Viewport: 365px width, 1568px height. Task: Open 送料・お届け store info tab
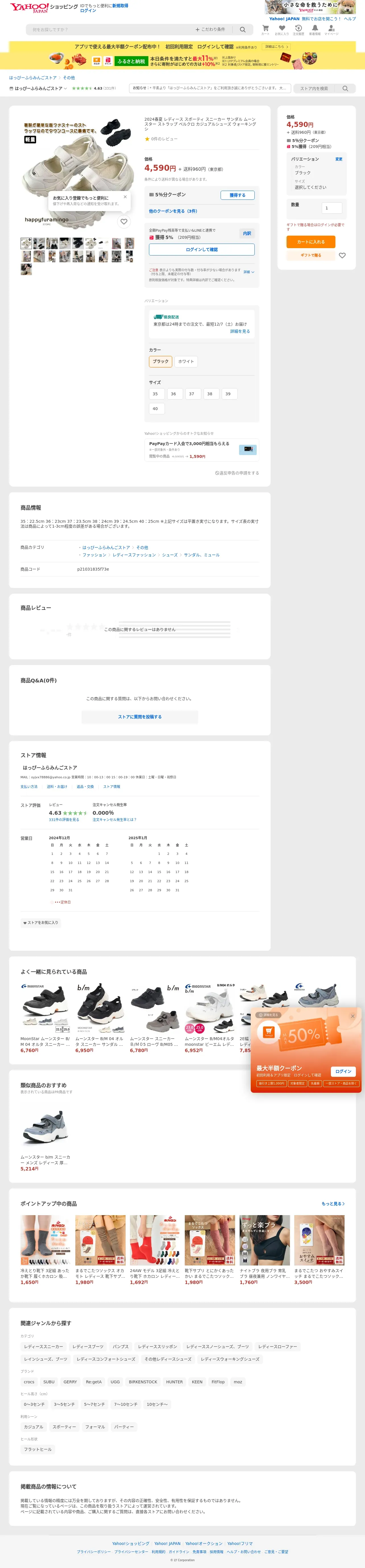pyautogui.click(x=57, y=787)
